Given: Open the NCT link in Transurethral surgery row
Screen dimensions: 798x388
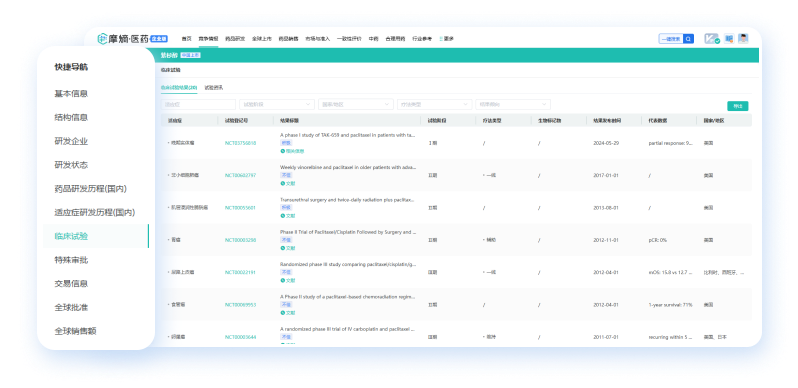Looking at the screenshot, I should [240, 208].
